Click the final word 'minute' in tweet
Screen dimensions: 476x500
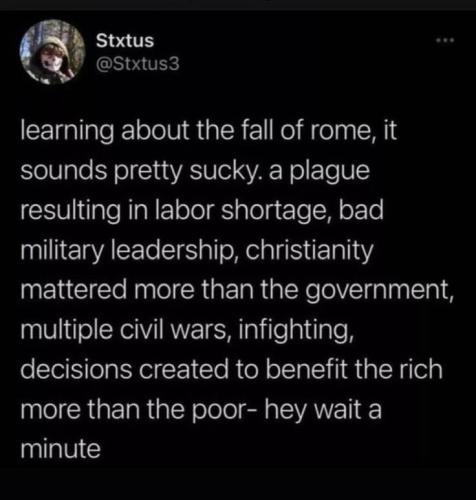pos(60,449)
